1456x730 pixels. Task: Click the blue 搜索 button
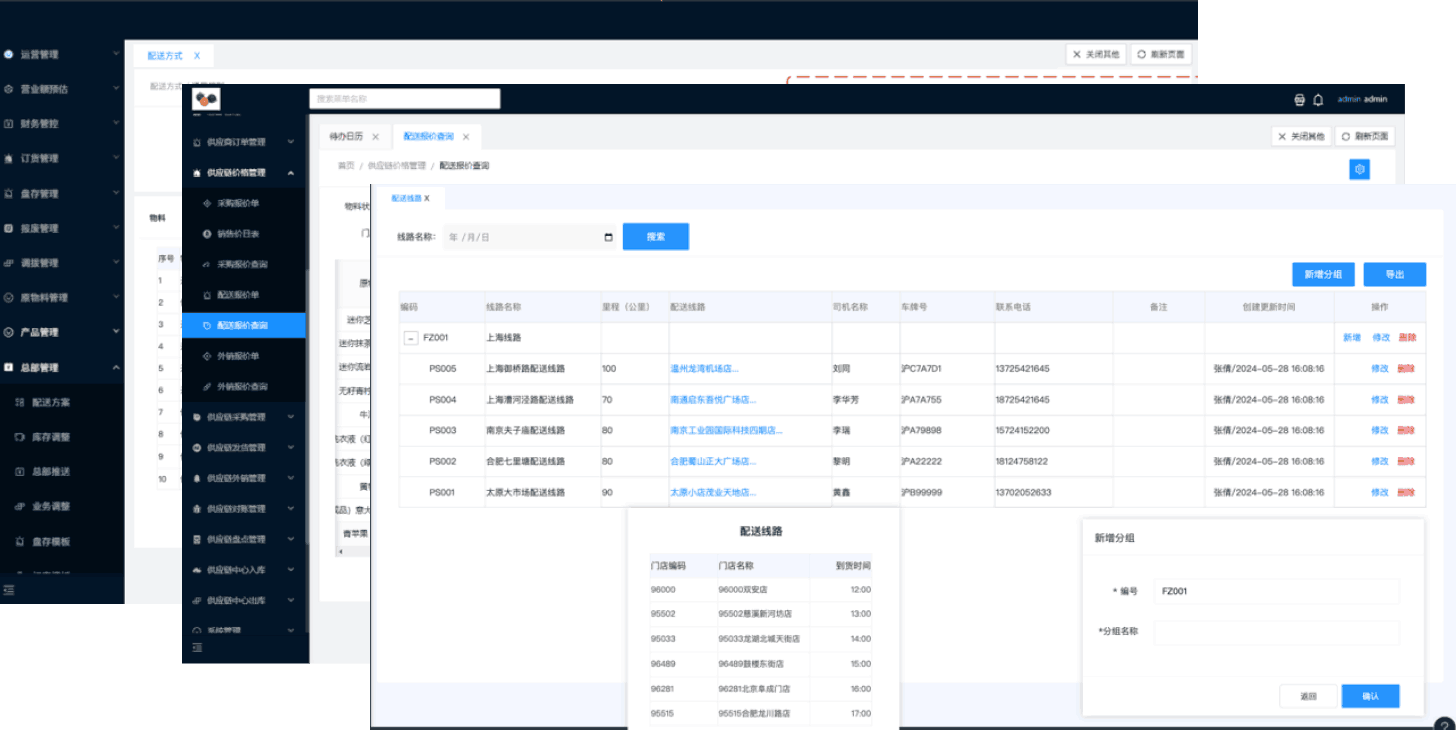coord(655,237)
